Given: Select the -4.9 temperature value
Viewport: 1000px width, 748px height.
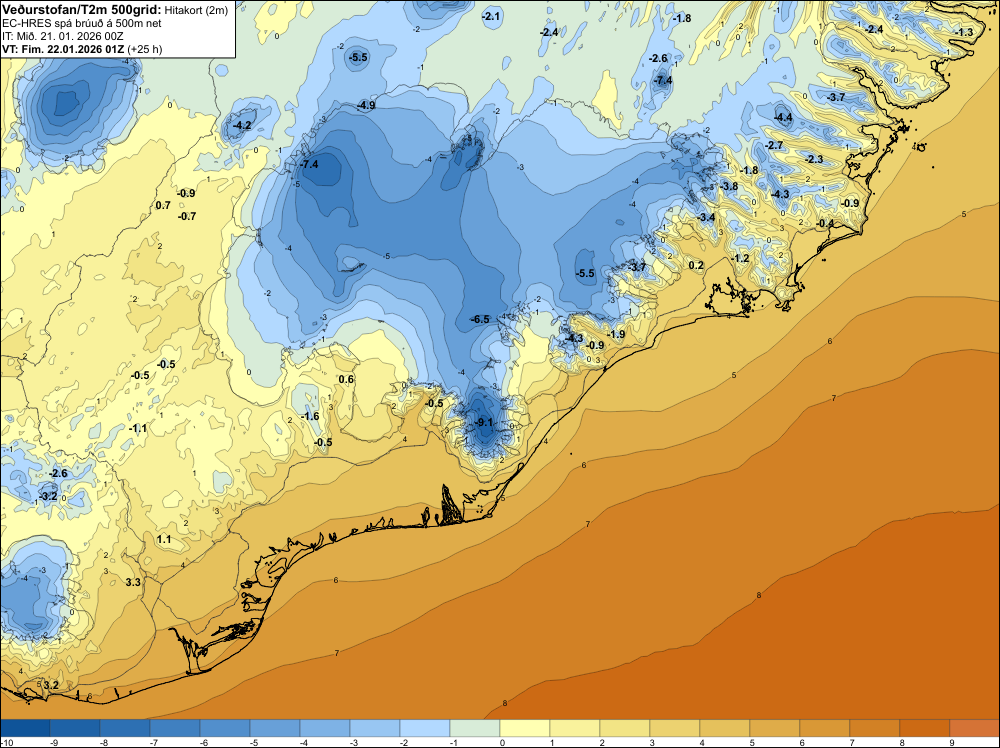Looking at the screenshot, I should pyautogui.click(x=367, y=105).
